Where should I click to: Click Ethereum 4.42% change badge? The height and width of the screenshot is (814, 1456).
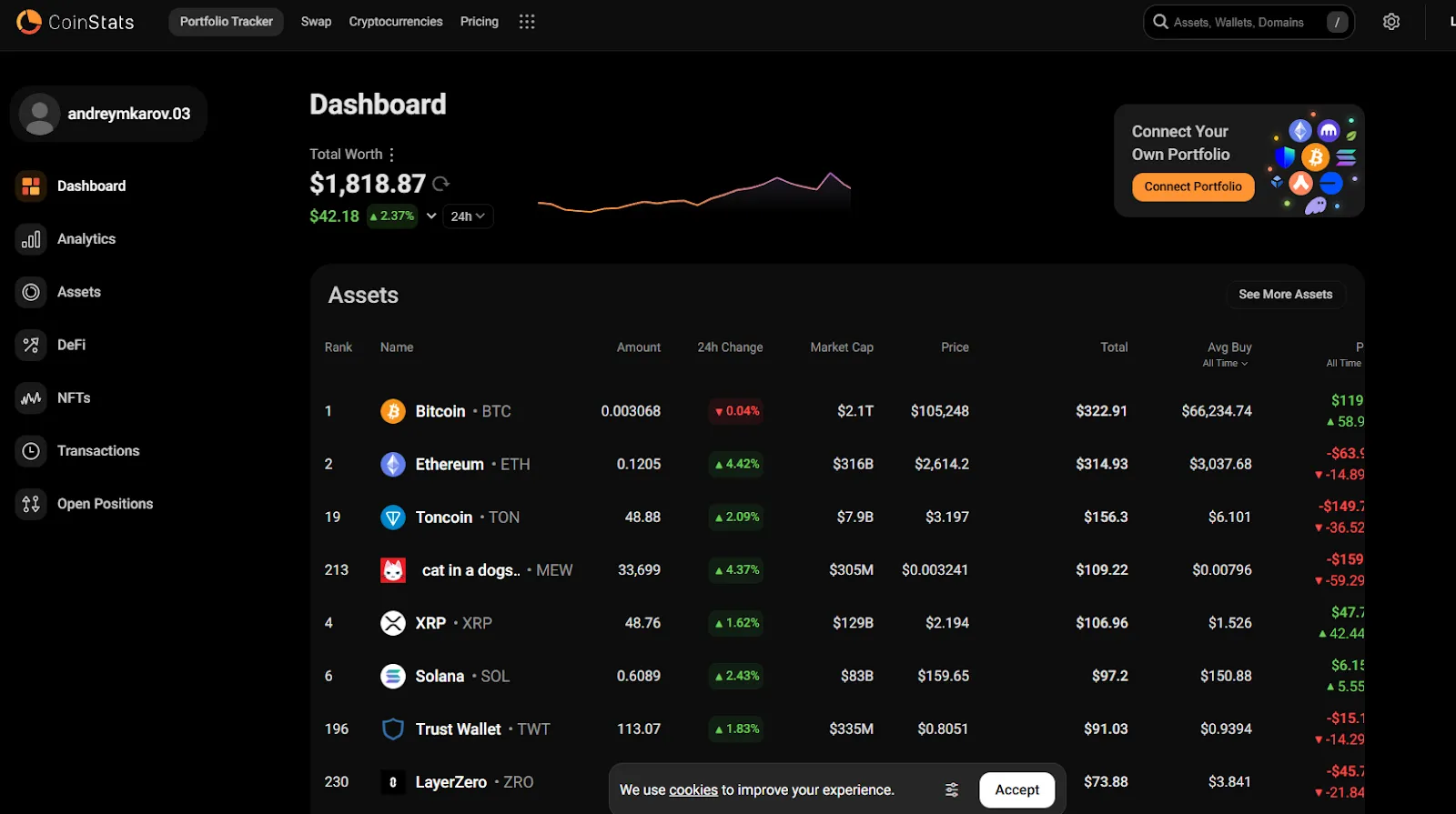tap(737, 464)
